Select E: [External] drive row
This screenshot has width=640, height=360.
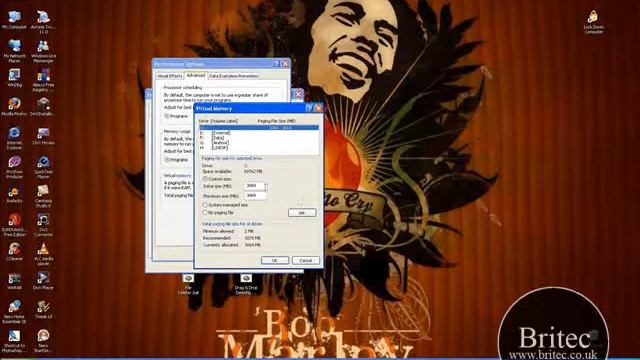point(259,133)
